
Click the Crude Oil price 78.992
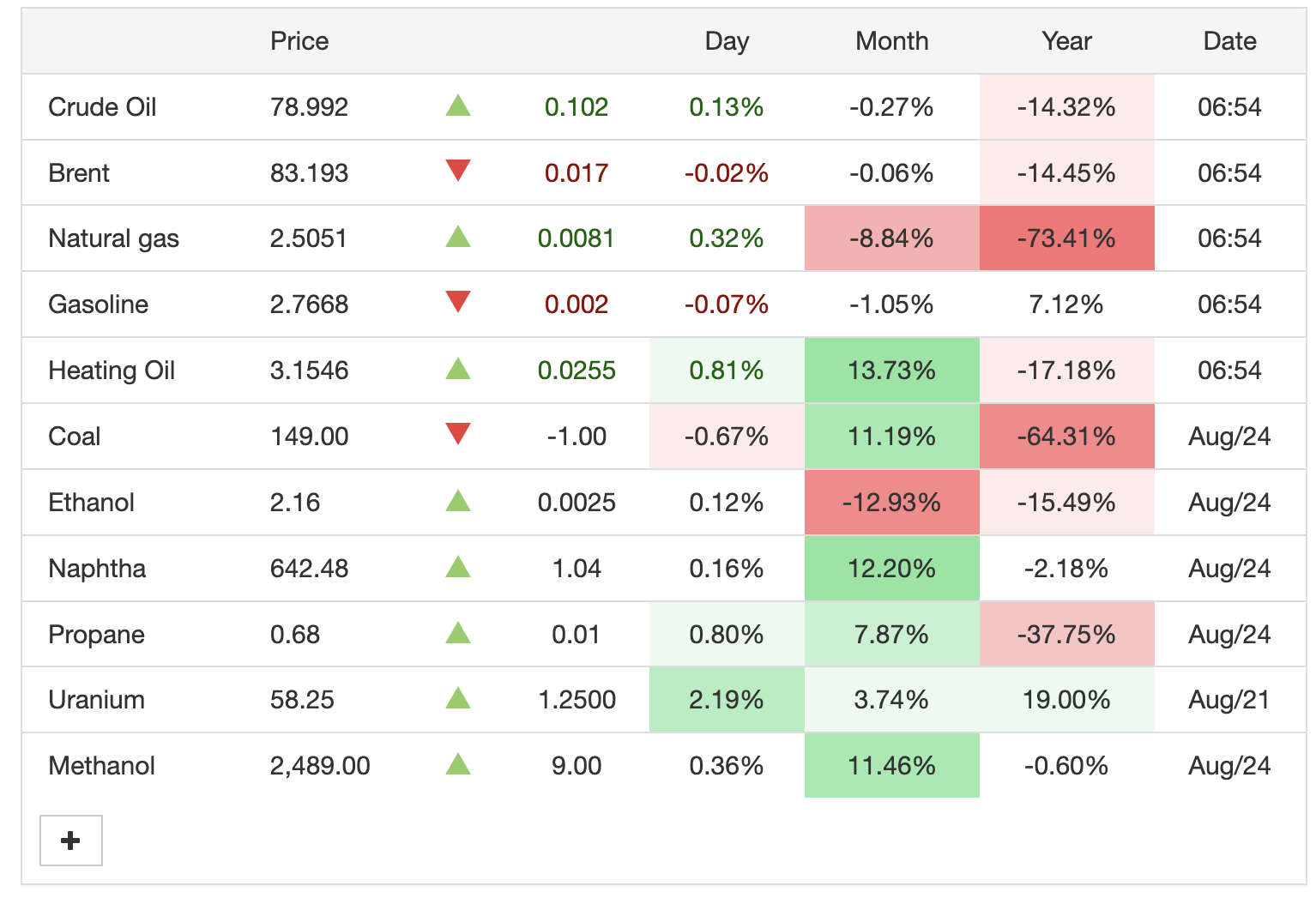point(309,107)
